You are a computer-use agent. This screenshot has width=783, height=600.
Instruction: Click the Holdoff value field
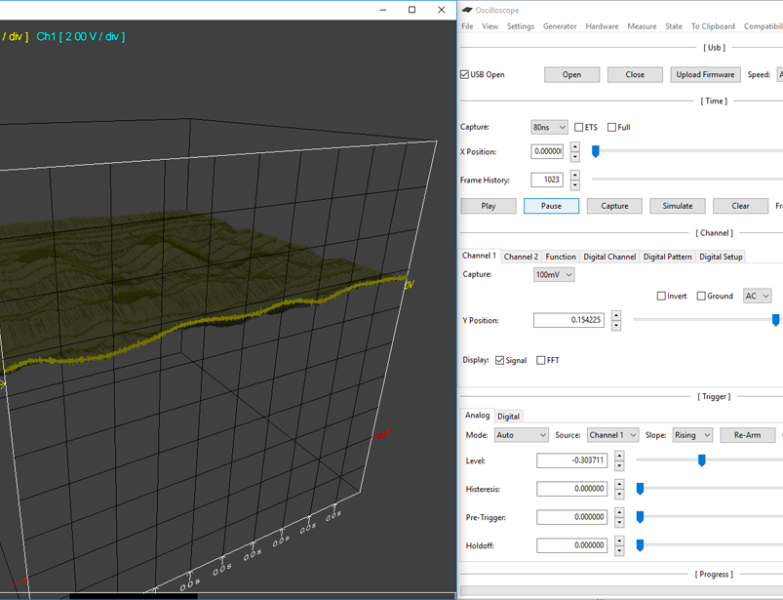point(572,546)
